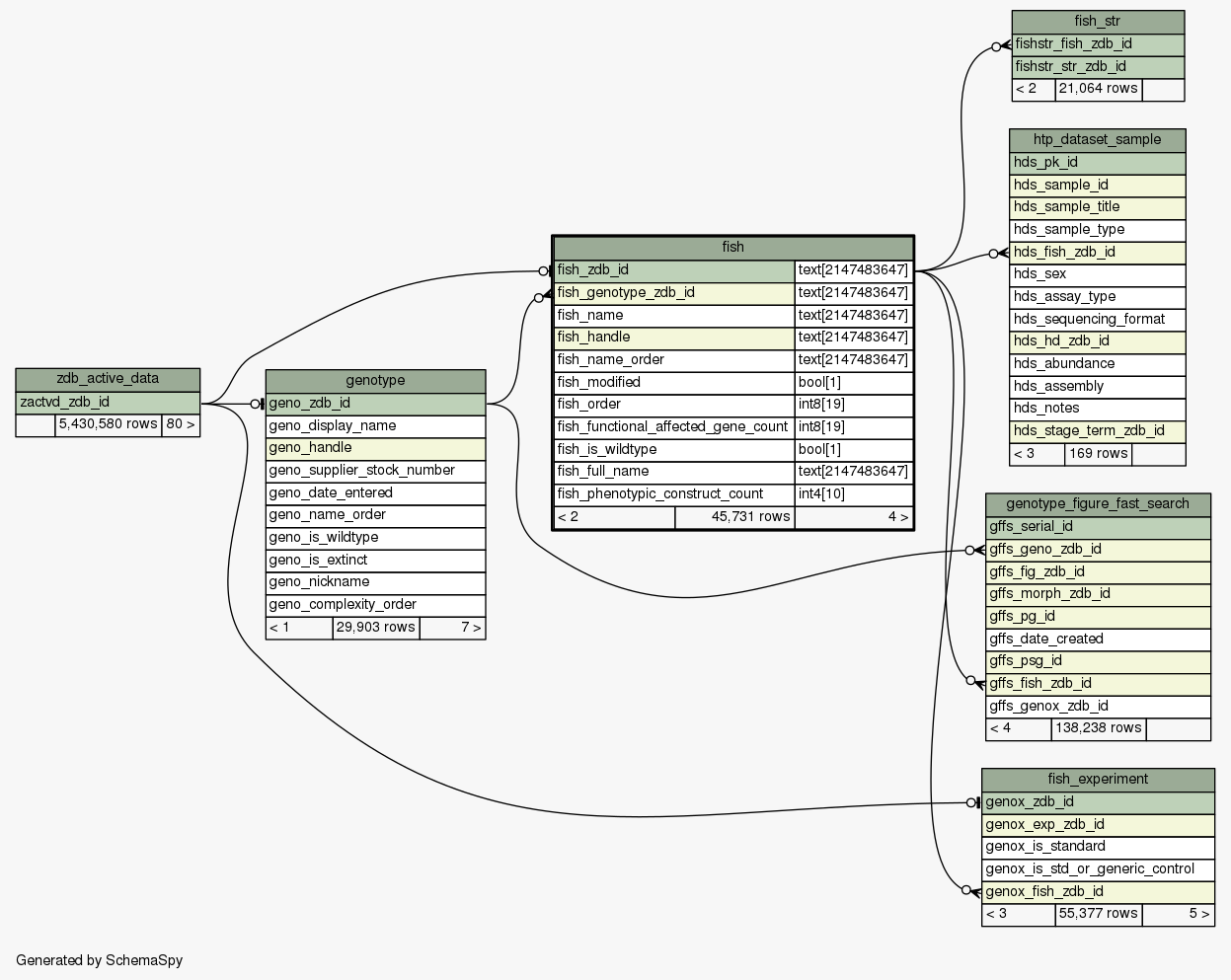Screen dimensions: 1231x980
Task: Select the hds_stage_term_zdb_id column
Action: point(1098,431)
